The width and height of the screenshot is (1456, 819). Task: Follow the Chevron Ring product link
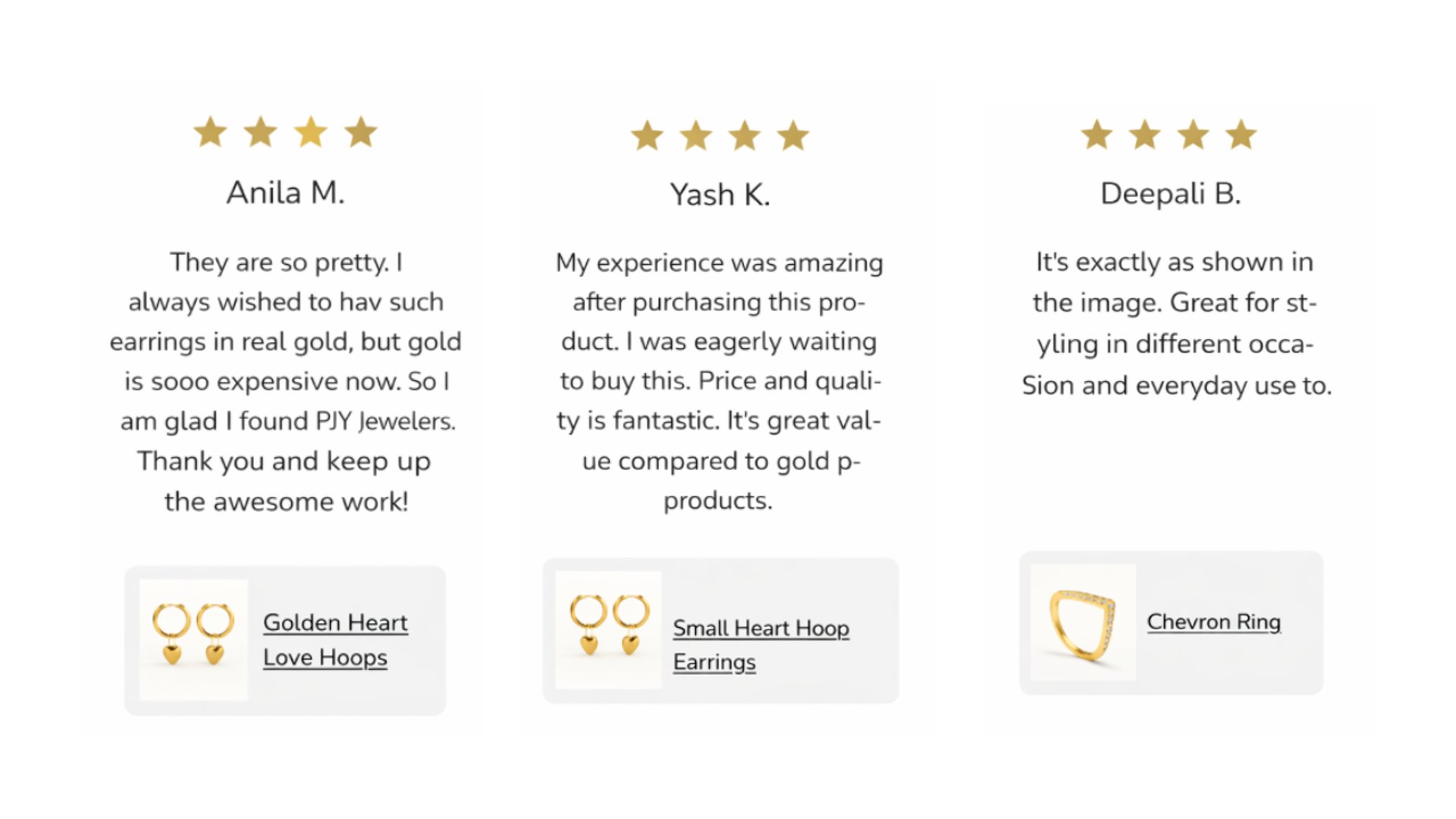[x=1213, y=622]
